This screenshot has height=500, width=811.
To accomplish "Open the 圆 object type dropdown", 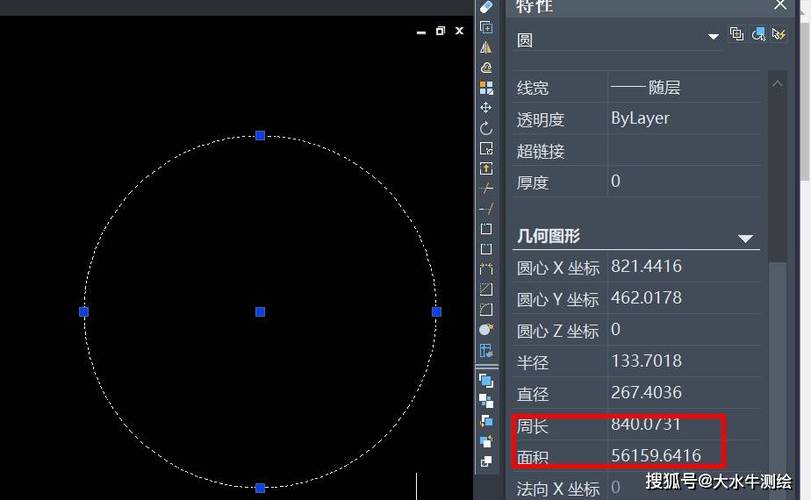I will pos(713,37).
